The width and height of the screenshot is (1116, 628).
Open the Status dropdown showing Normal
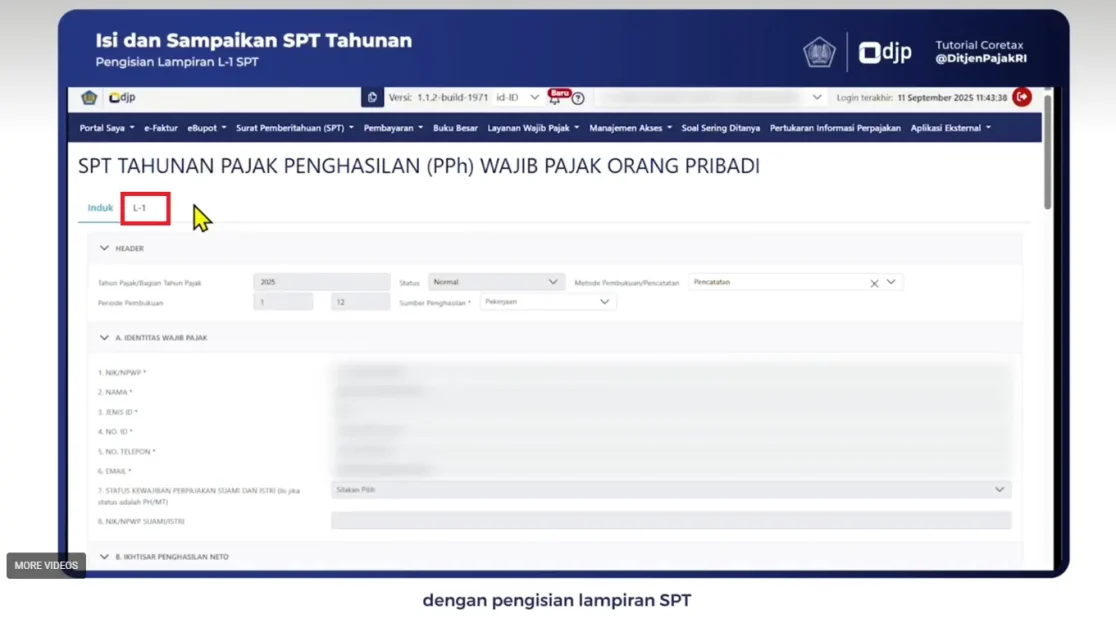(496, 282)
